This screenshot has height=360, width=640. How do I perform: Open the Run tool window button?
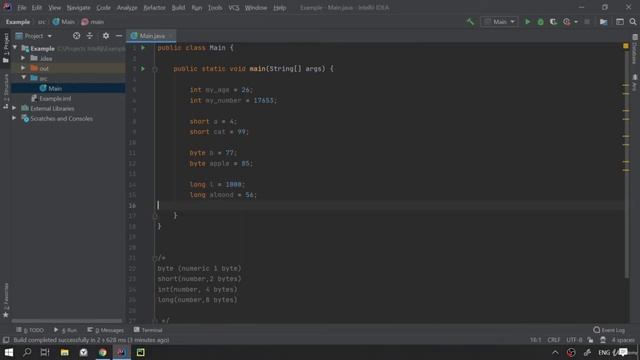click(x=65, y=330)
